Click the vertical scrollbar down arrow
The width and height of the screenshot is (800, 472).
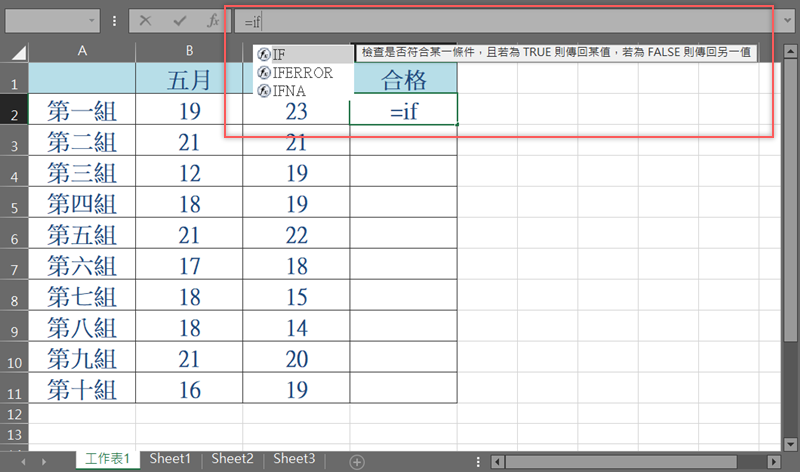(x=790, y=444)
